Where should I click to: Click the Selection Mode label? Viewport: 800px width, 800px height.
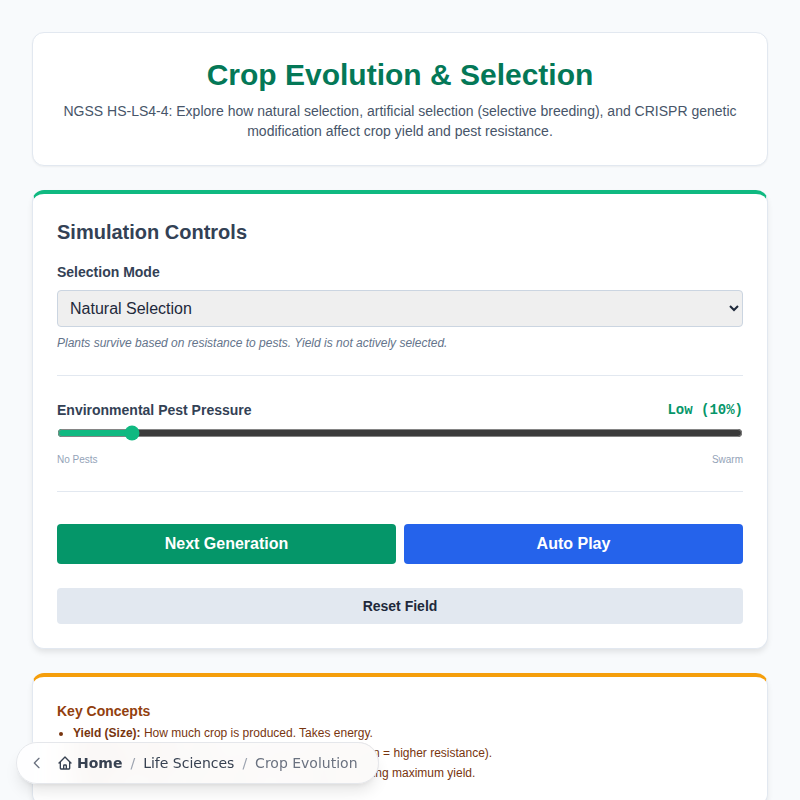click(108, 272)
